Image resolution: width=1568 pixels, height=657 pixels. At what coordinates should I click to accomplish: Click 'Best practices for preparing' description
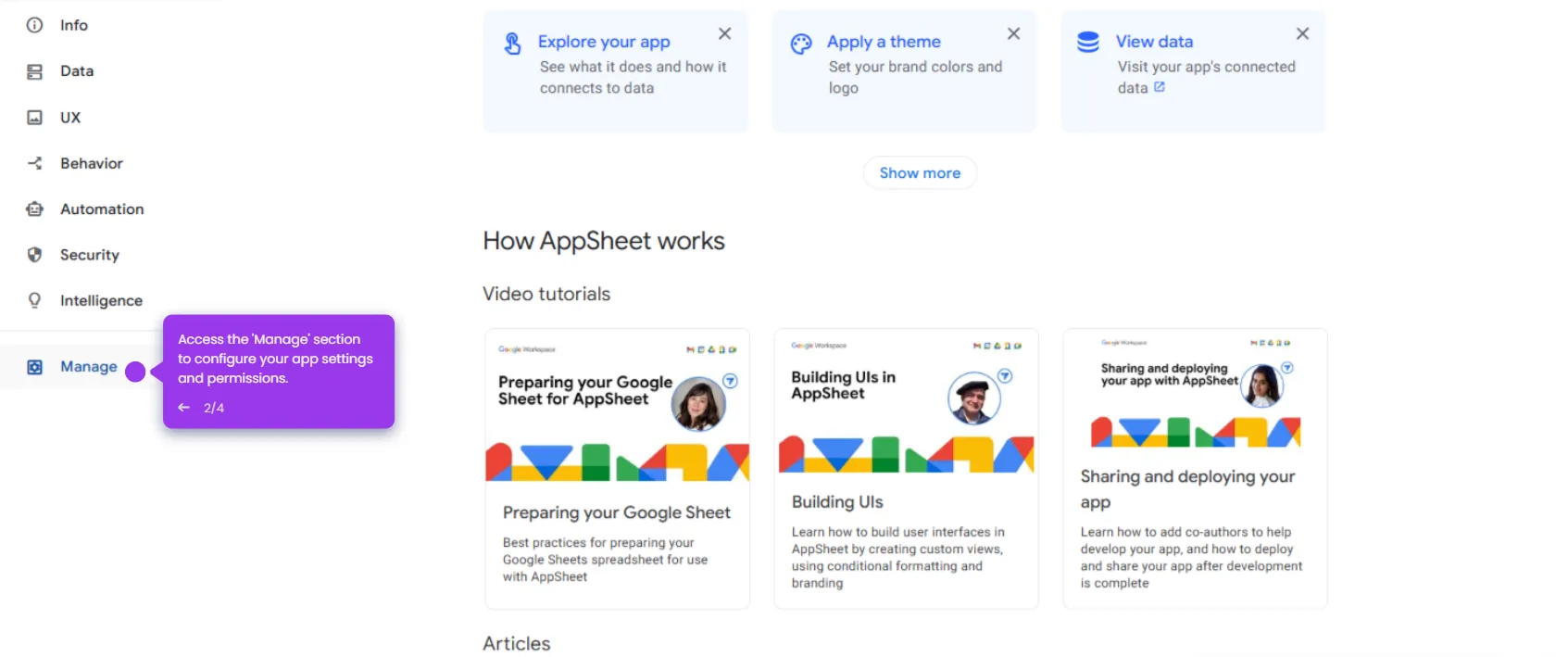605,560
